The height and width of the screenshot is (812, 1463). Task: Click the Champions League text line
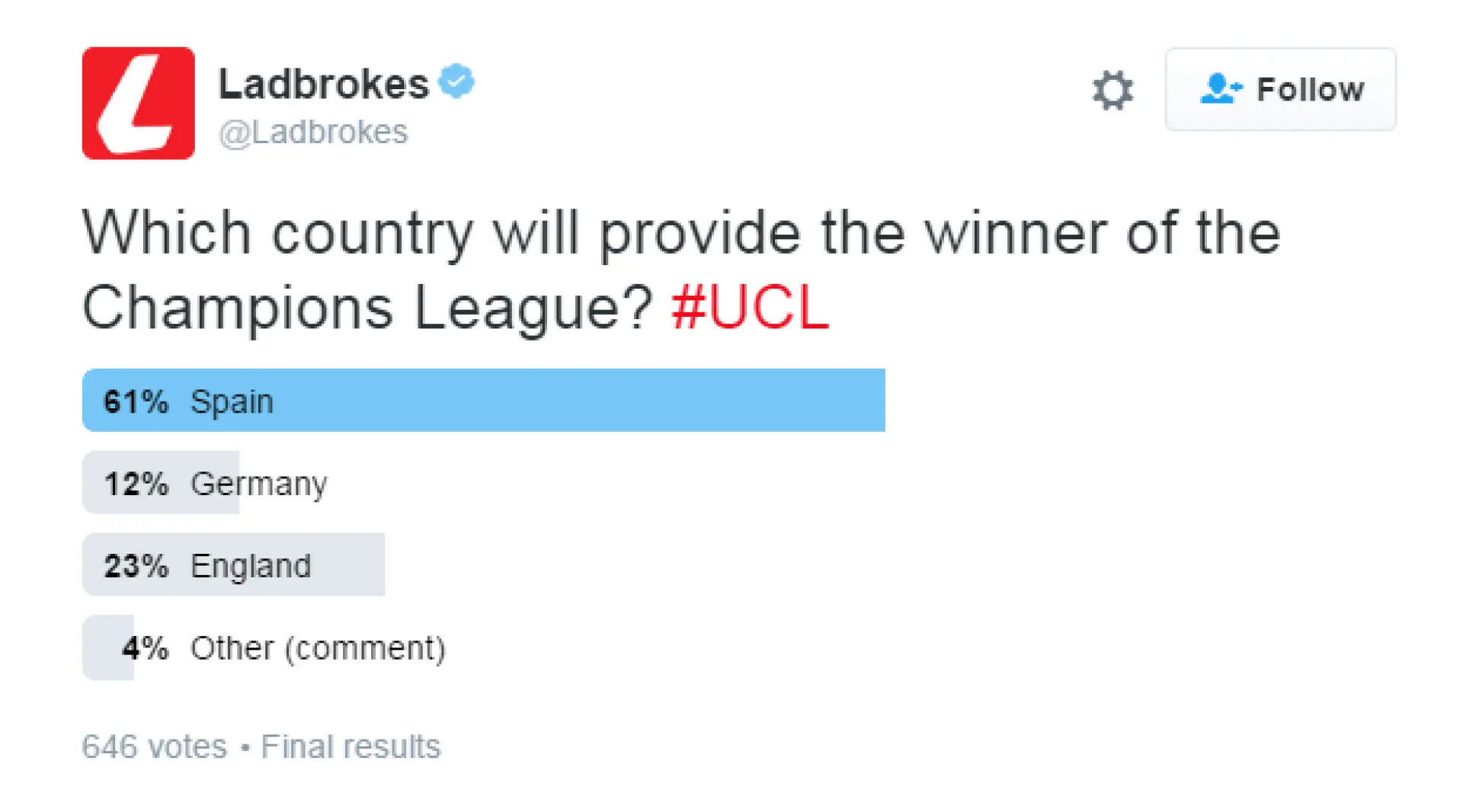point(367,308)
